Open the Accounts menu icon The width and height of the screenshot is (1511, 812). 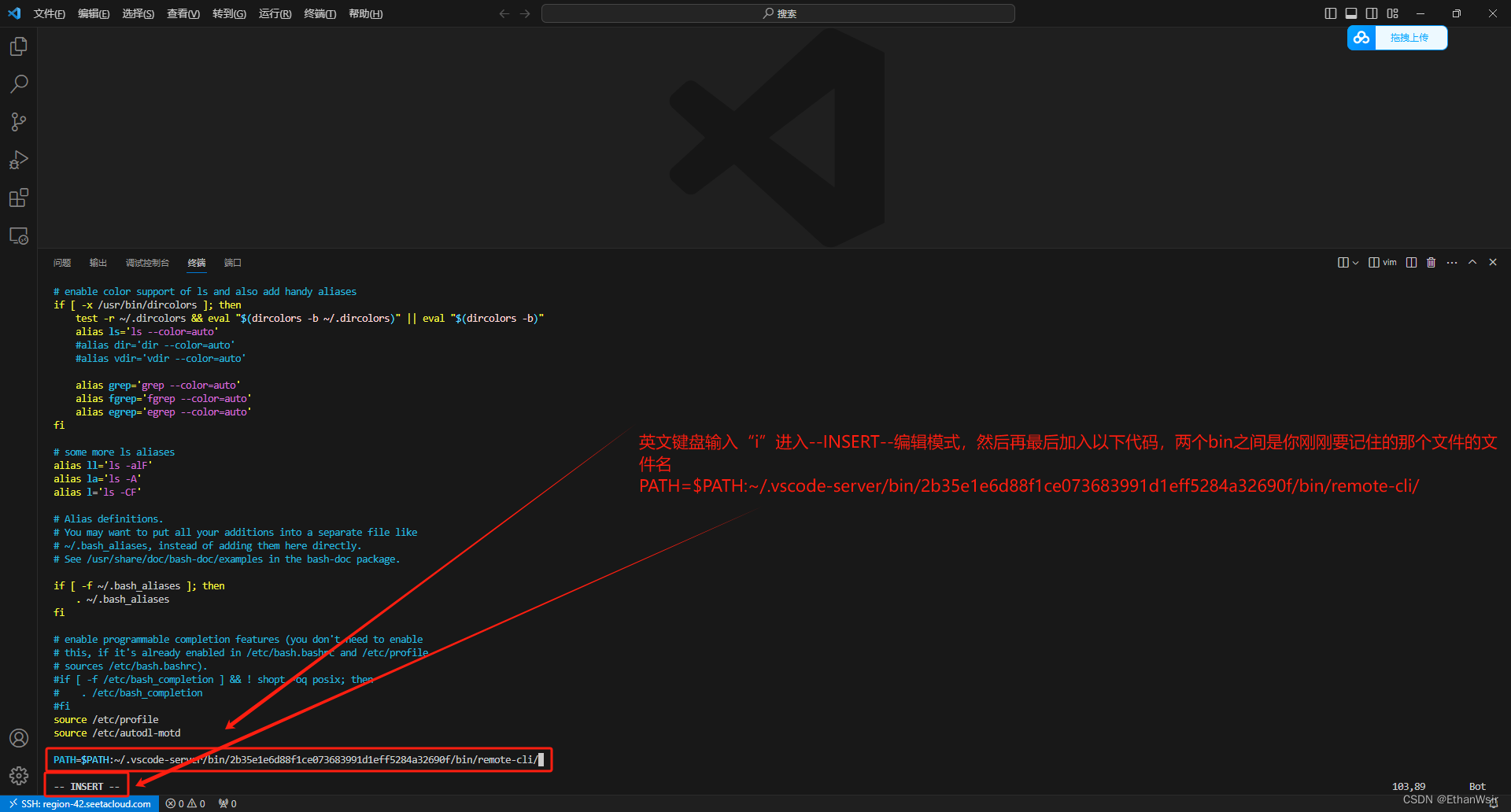coord(19,738)
